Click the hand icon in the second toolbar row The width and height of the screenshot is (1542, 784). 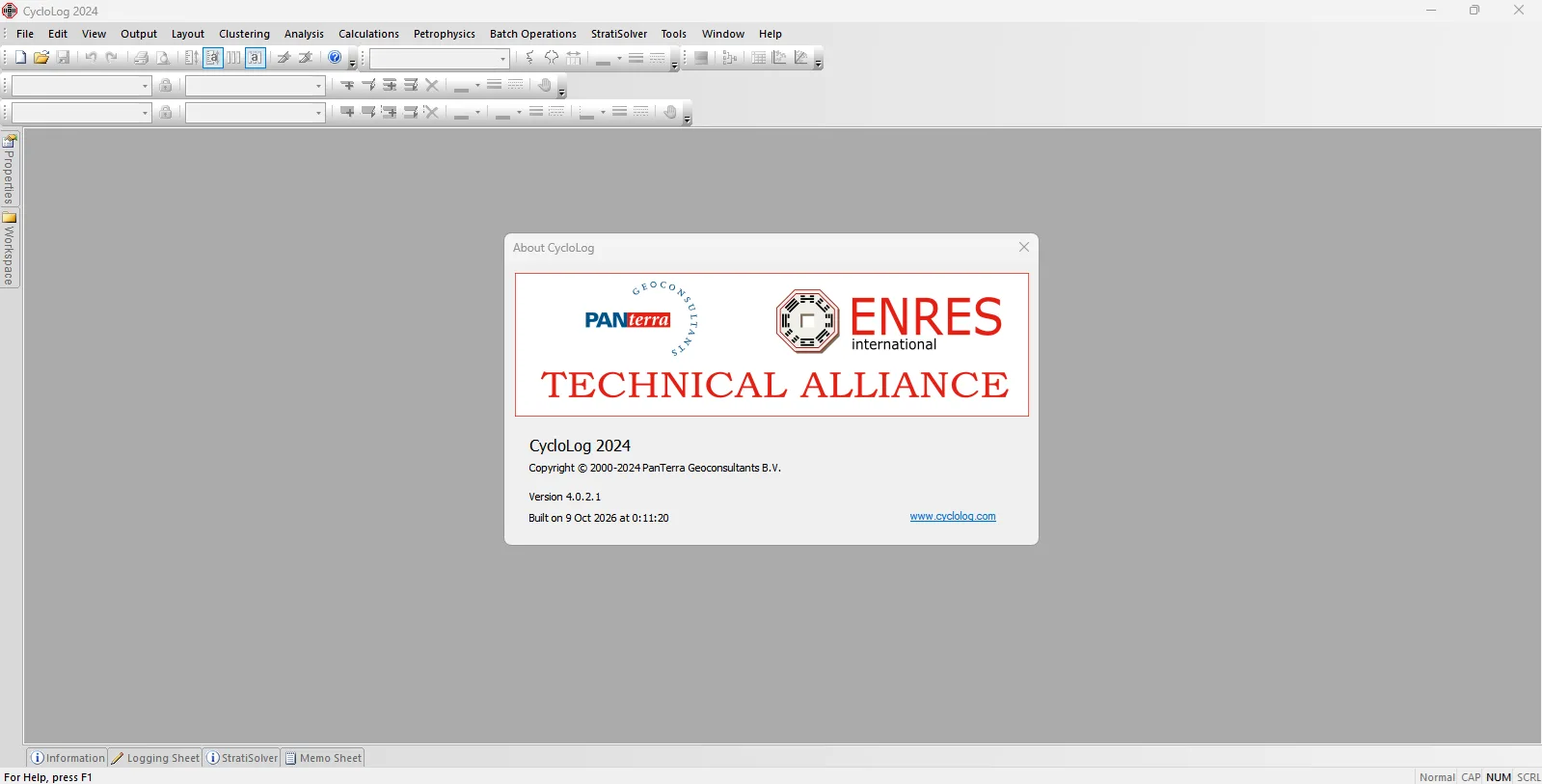[545, 85]
